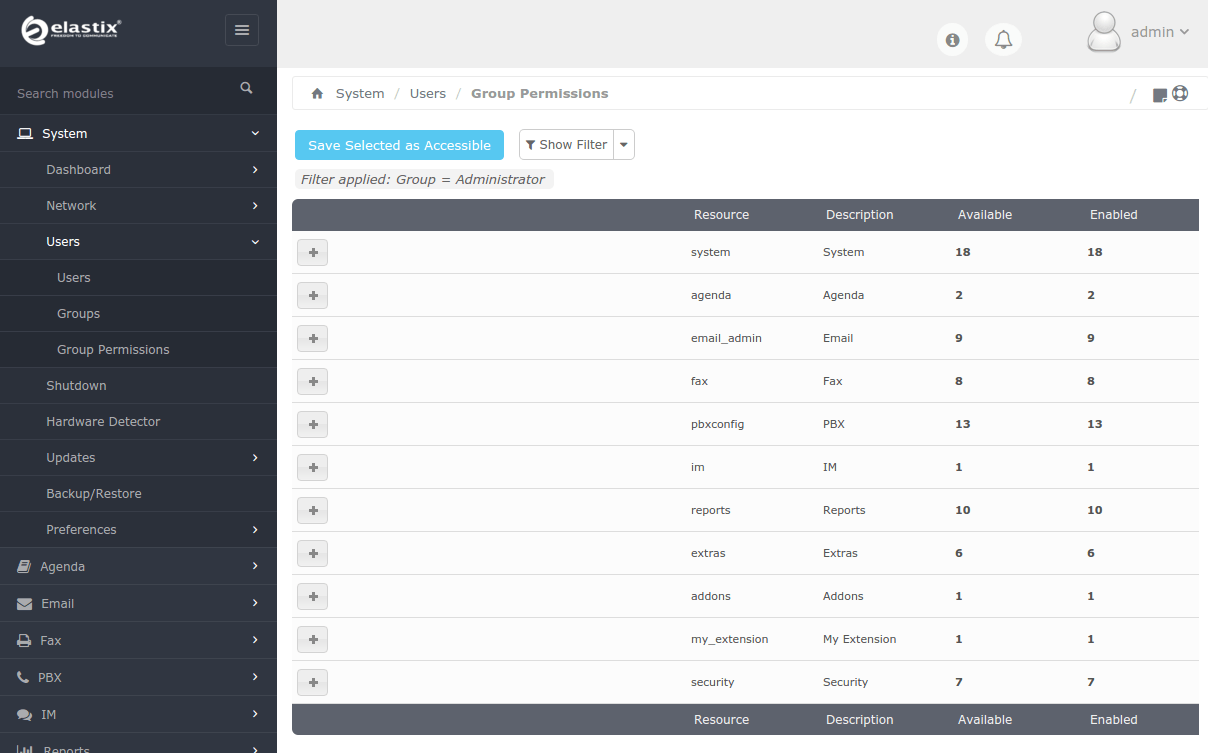Open the Show Filter dropdown arrow
The image size is (1208, 753).
click(624, 145)
